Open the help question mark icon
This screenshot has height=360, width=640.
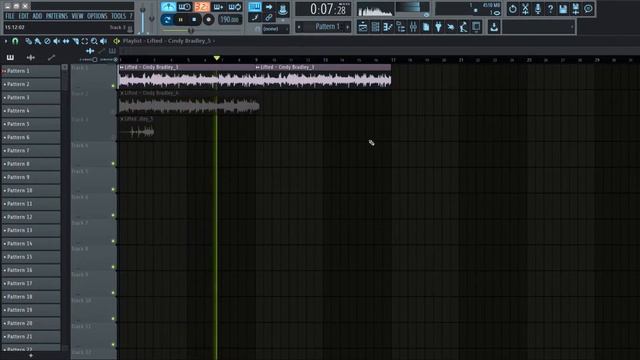[x=550, y=9]
